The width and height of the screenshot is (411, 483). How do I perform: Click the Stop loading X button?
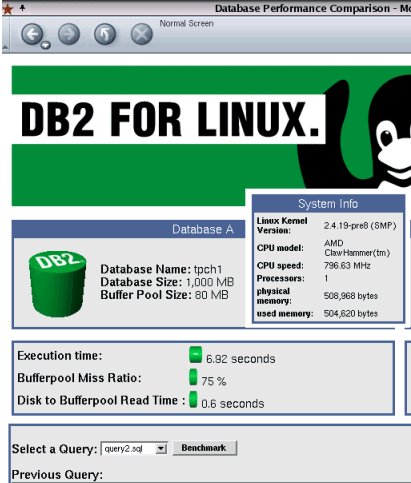(x=142, y=34)
